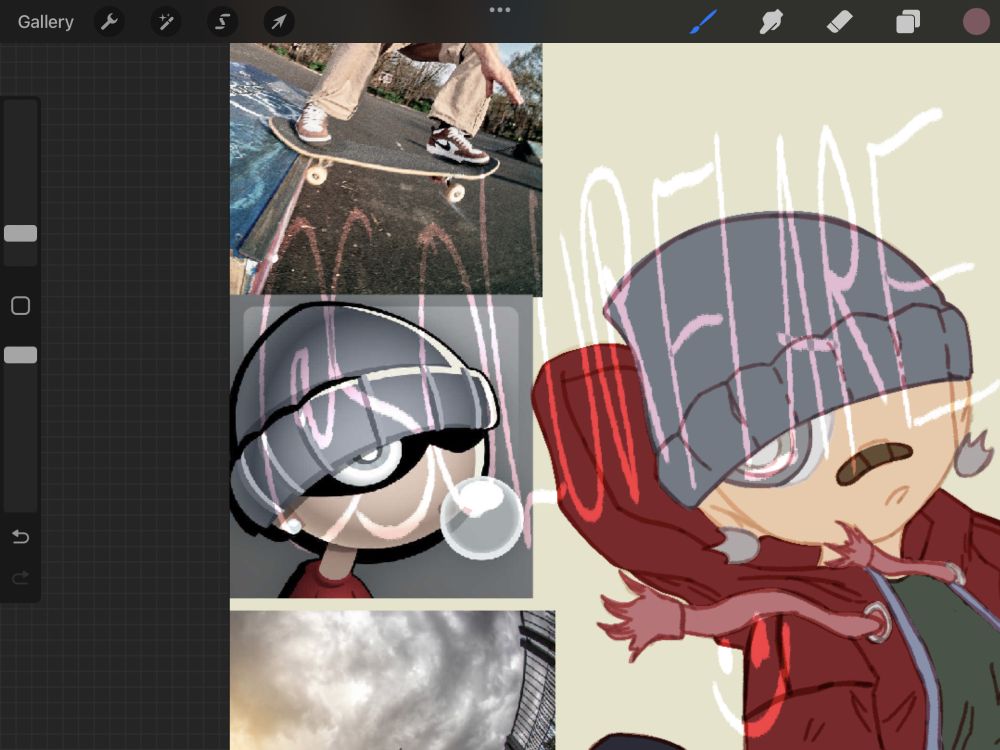Image resolution: width=1000 pixels, height=750 pixels.
Task: Click the brush opacity slider handle
Action: [x=20, y=355]
